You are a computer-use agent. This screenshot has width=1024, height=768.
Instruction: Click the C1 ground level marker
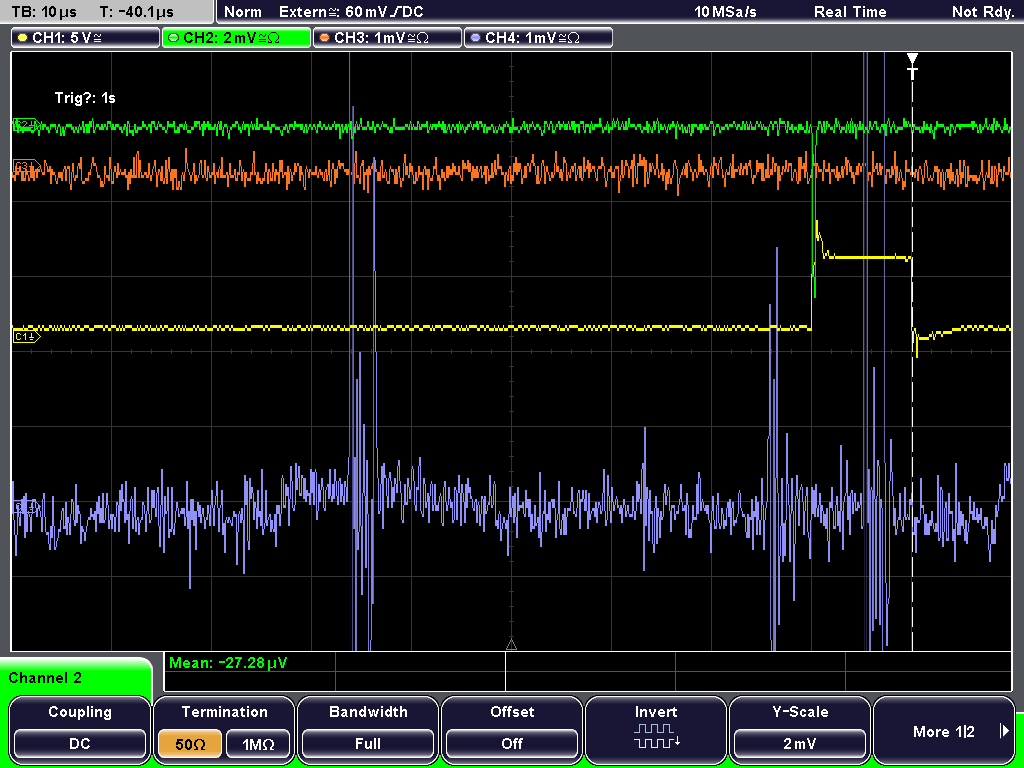coord(27,336)
